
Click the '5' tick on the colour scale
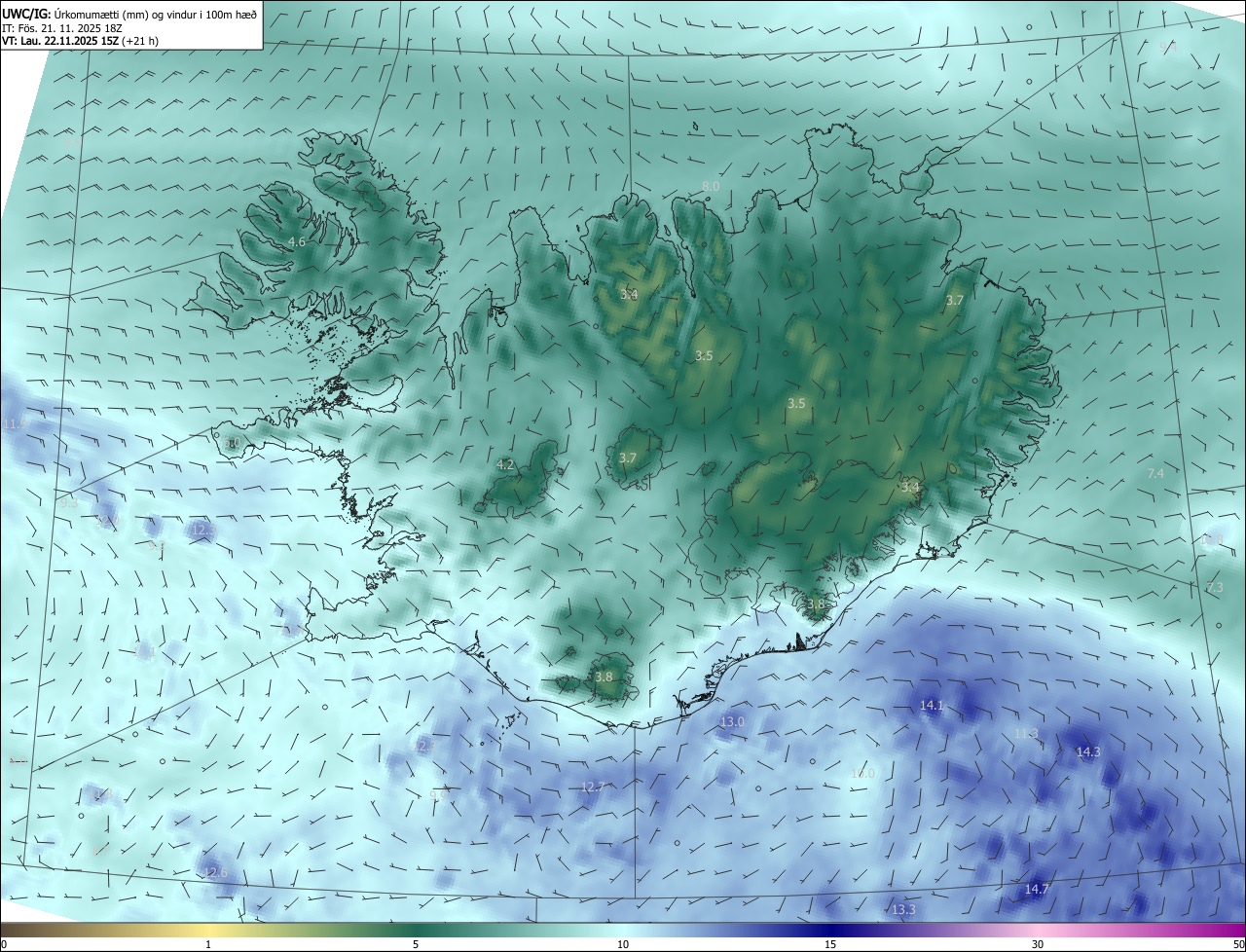(416, 944)
